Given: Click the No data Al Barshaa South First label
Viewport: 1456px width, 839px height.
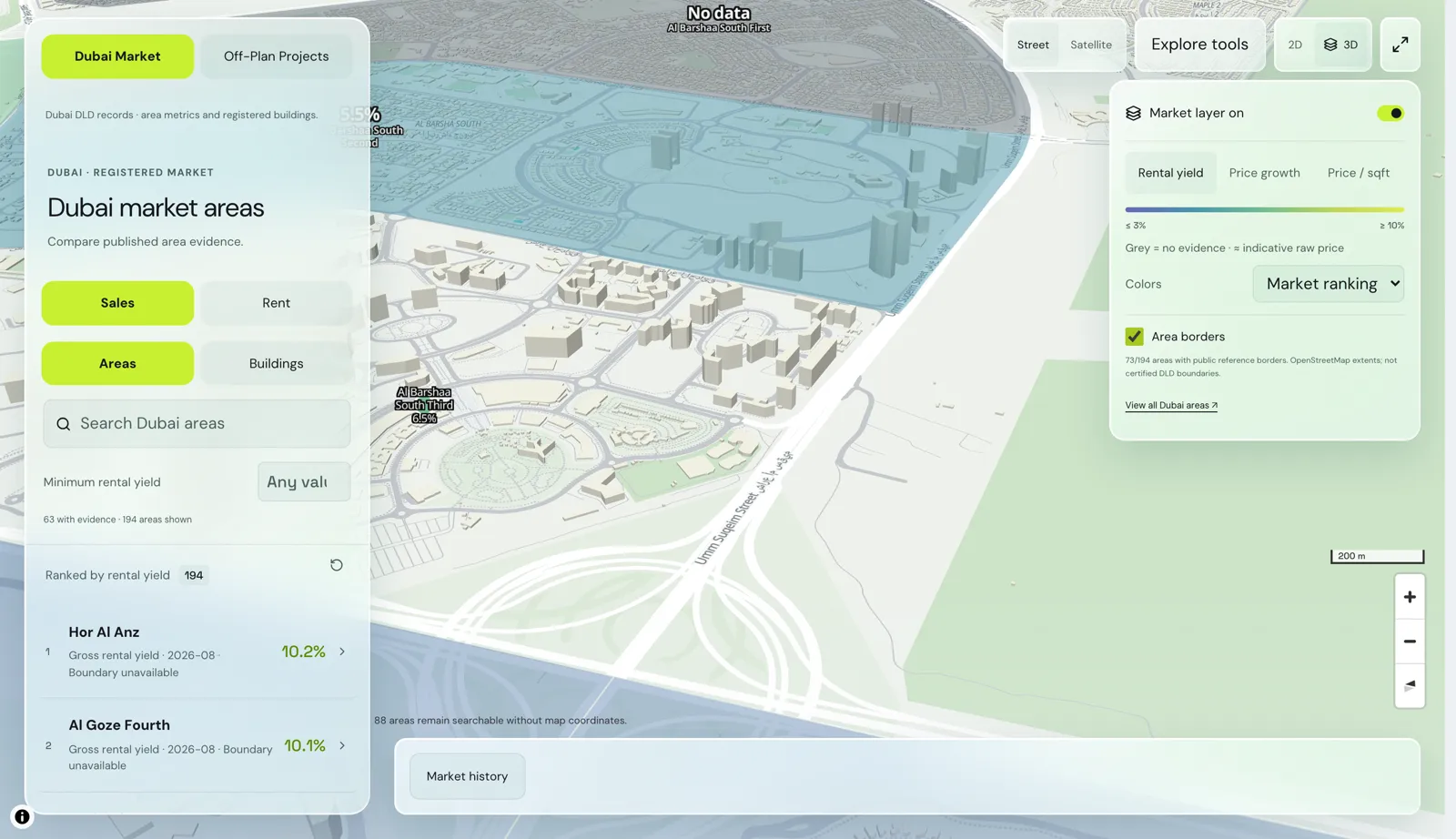Looking at the screenshot, I should (x=719, y=18).
